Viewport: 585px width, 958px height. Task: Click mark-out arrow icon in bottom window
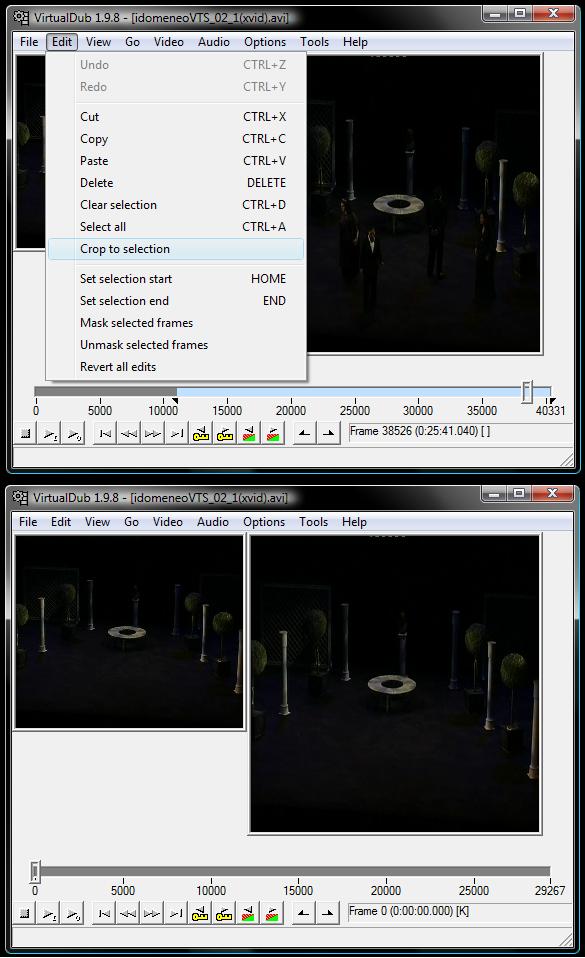click(x=328, y=914)
